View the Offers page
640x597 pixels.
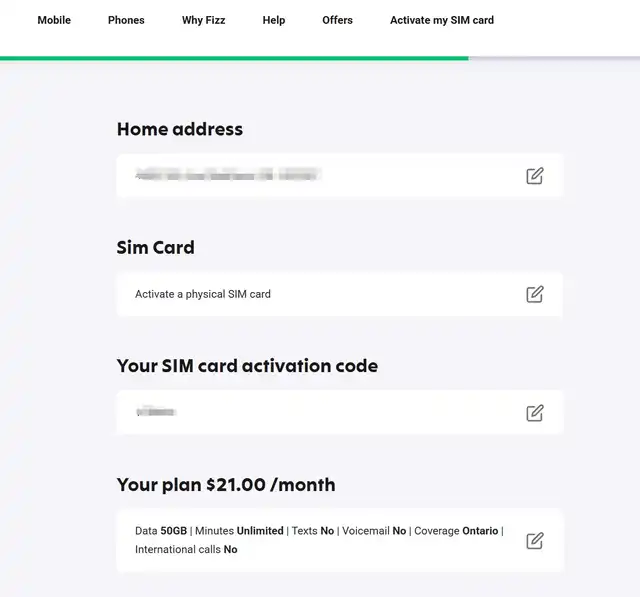click(x=337, y=20)
